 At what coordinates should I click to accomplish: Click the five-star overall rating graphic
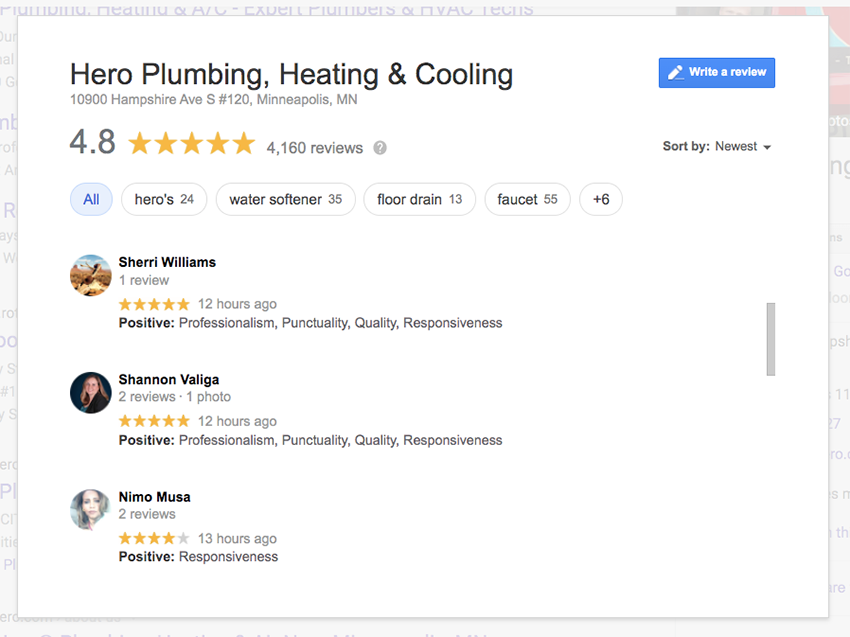pyautogui.click(x=192, y=144)
